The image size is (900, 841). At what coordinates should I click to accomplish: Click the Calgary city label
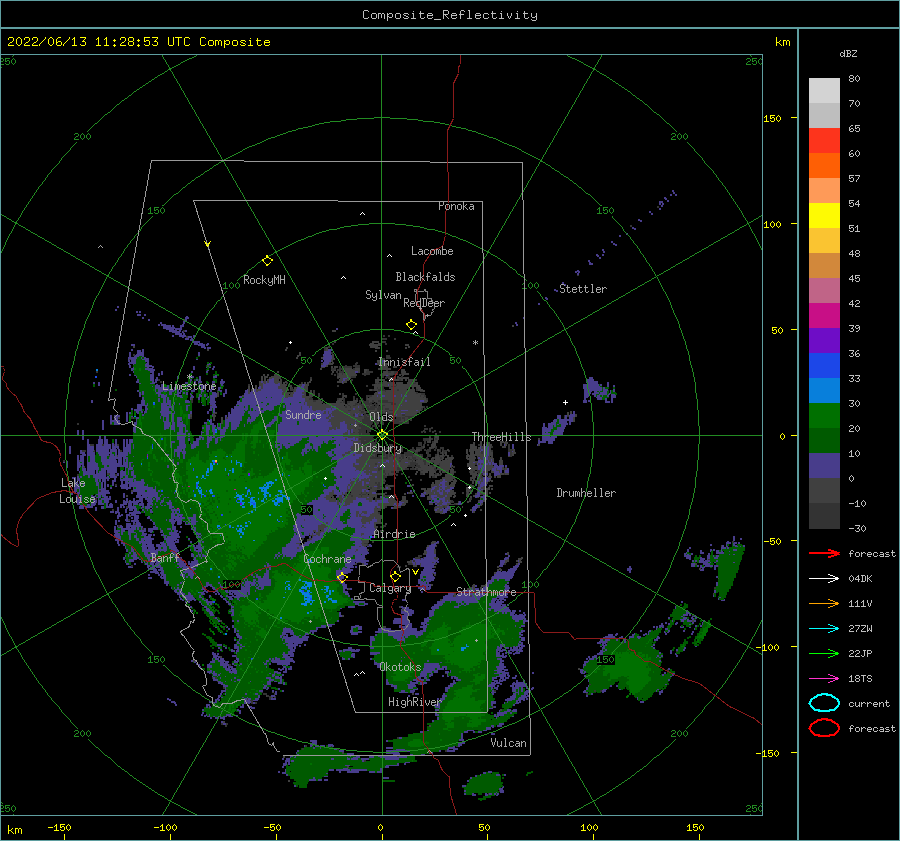coord(390,588)
